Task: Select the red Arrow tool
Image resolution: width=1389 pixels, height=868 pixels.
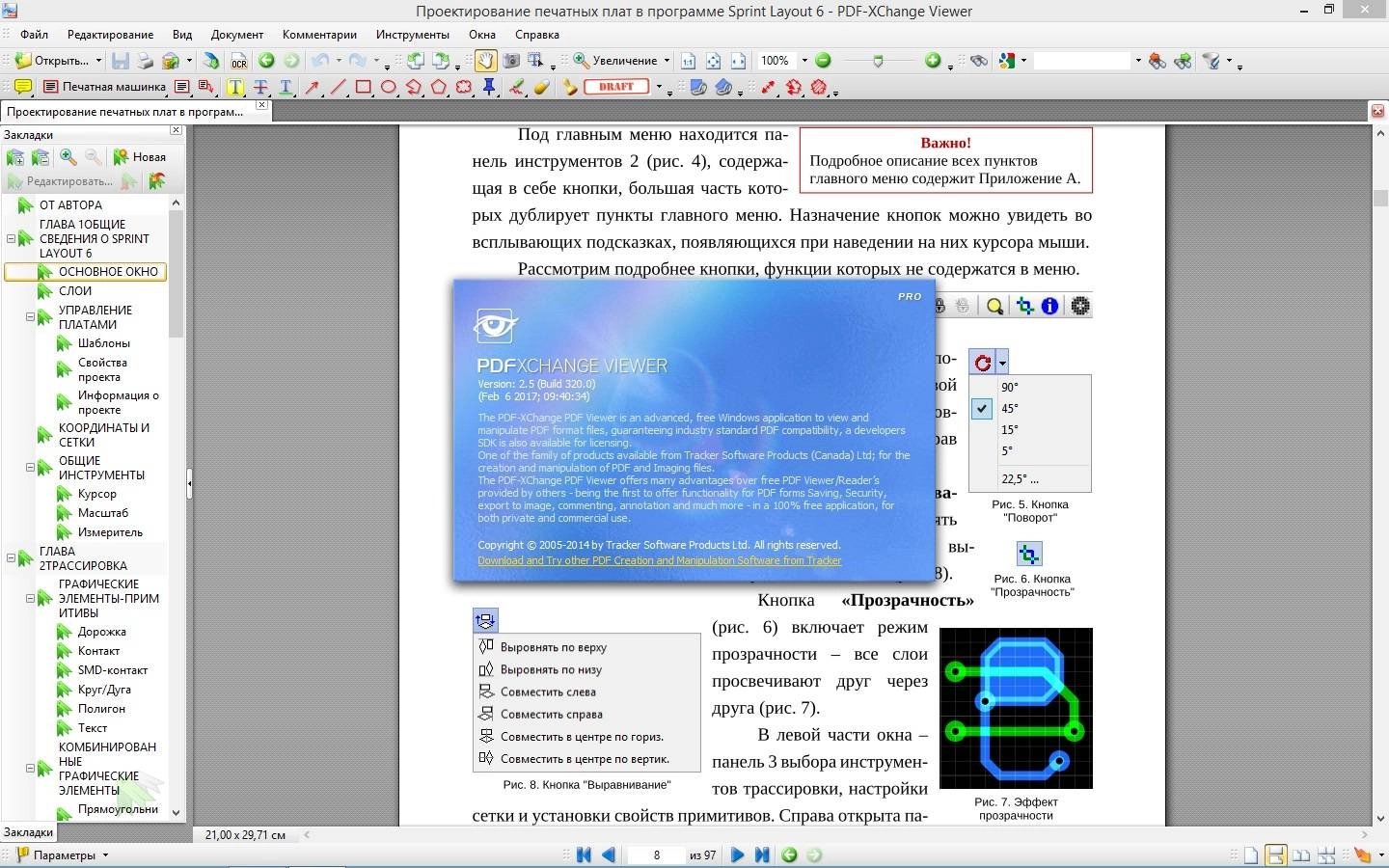Action: [x=313, y=87]
